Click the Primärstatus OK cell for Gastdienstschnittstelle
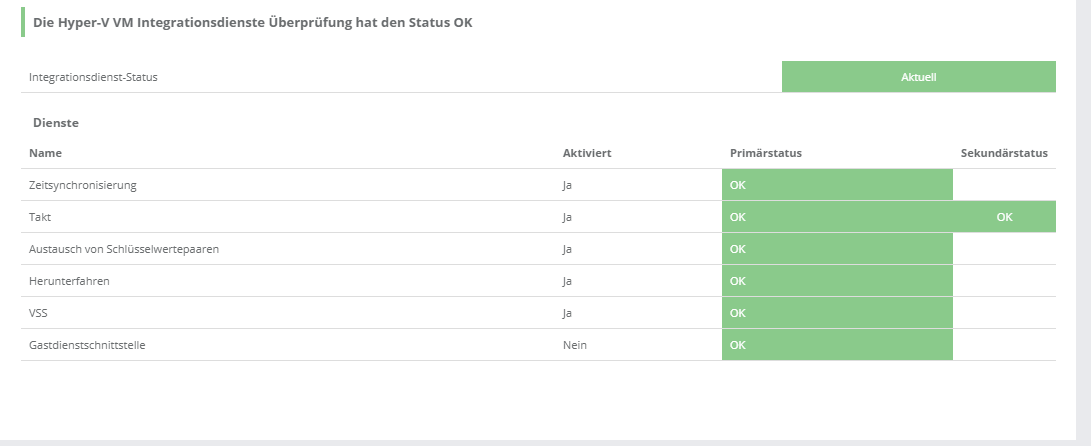The image size is (1091, 446). tap(837, 345)
